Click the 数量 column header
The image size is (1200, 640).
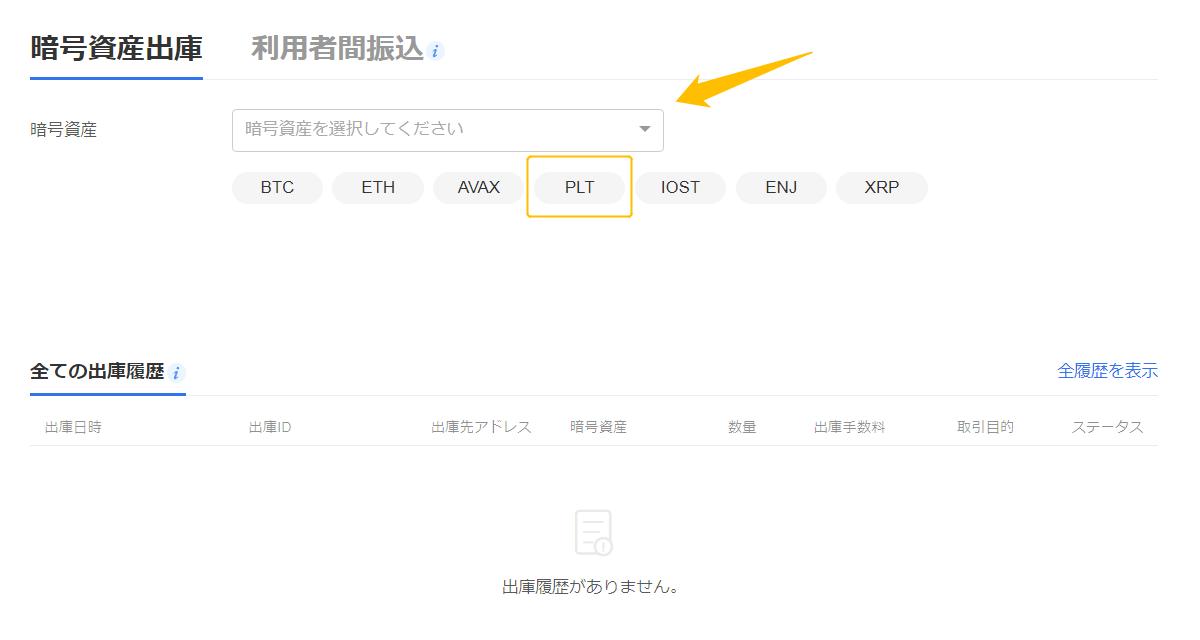pos(742,427)
